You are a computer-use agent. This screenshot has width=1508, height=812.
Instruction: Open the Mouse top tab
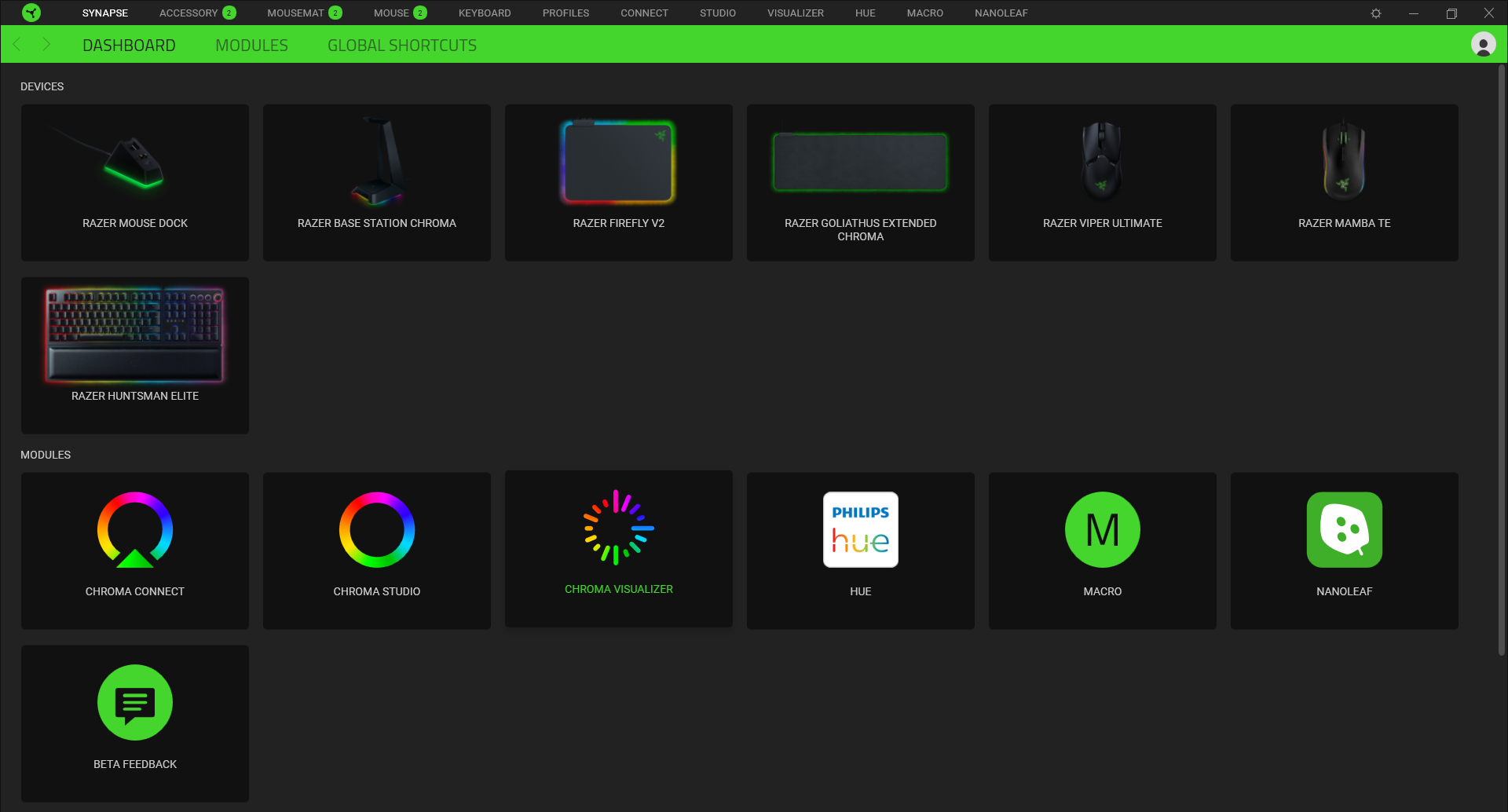391,13
